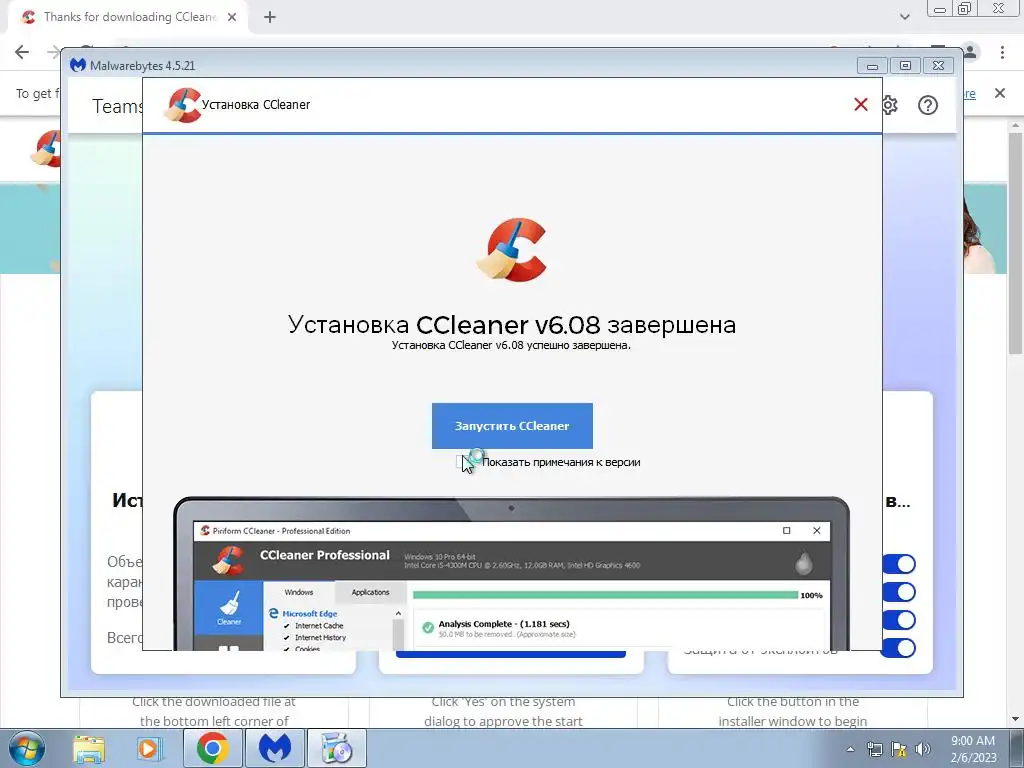Minimize the Chrome window
Screen dimensions: 1024x768
coord(940,8)
